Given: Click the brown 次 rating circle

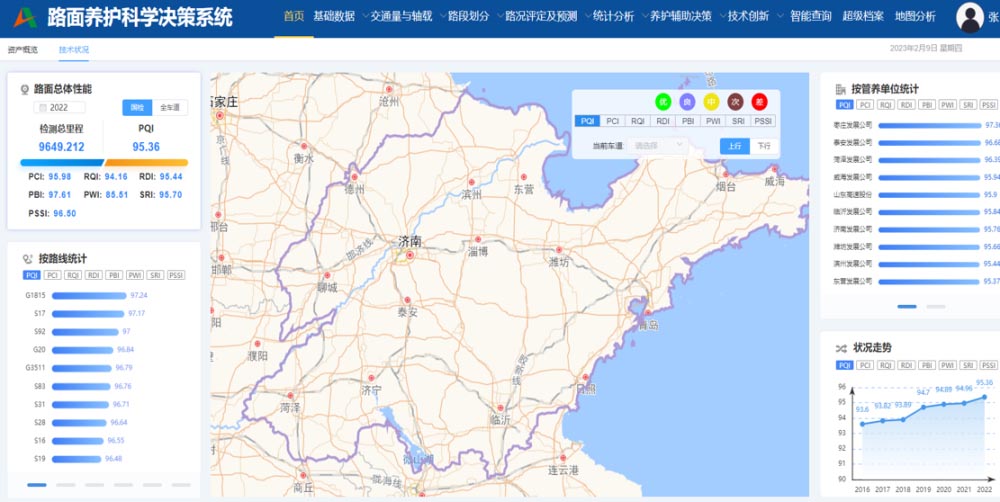Looking at the screenshot, I should point(735,101).
